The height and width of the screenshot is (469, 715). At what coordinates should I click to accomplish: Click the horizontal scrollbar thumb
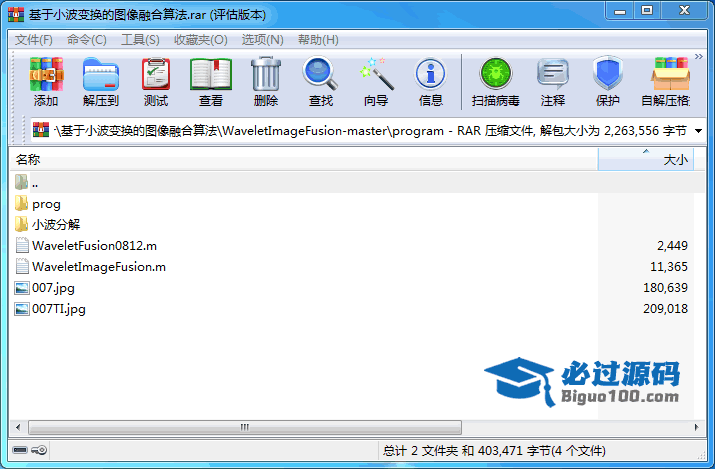pyautogui.click(x=245, y=427)
